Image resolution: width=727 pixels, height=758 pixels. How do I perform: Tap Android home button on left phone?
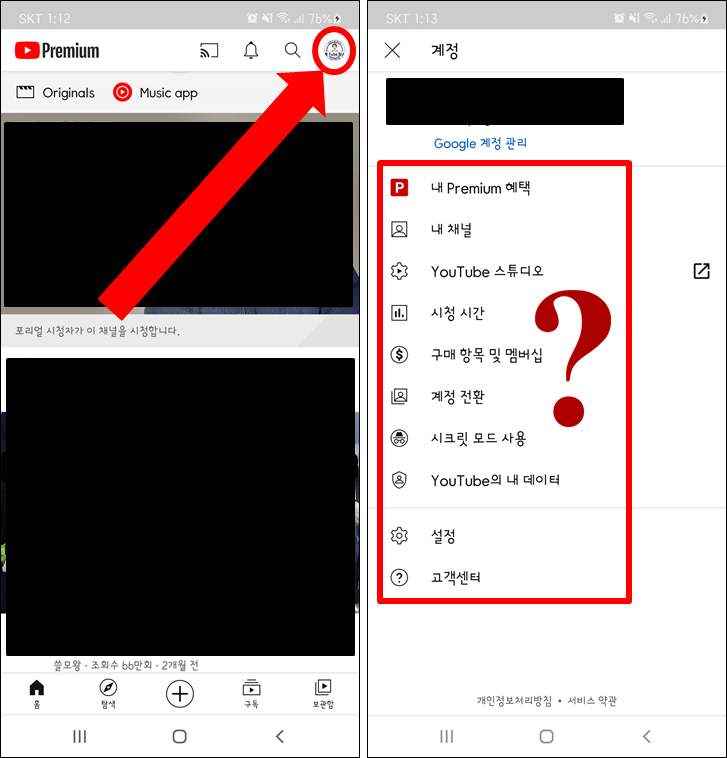click(179, 737)
